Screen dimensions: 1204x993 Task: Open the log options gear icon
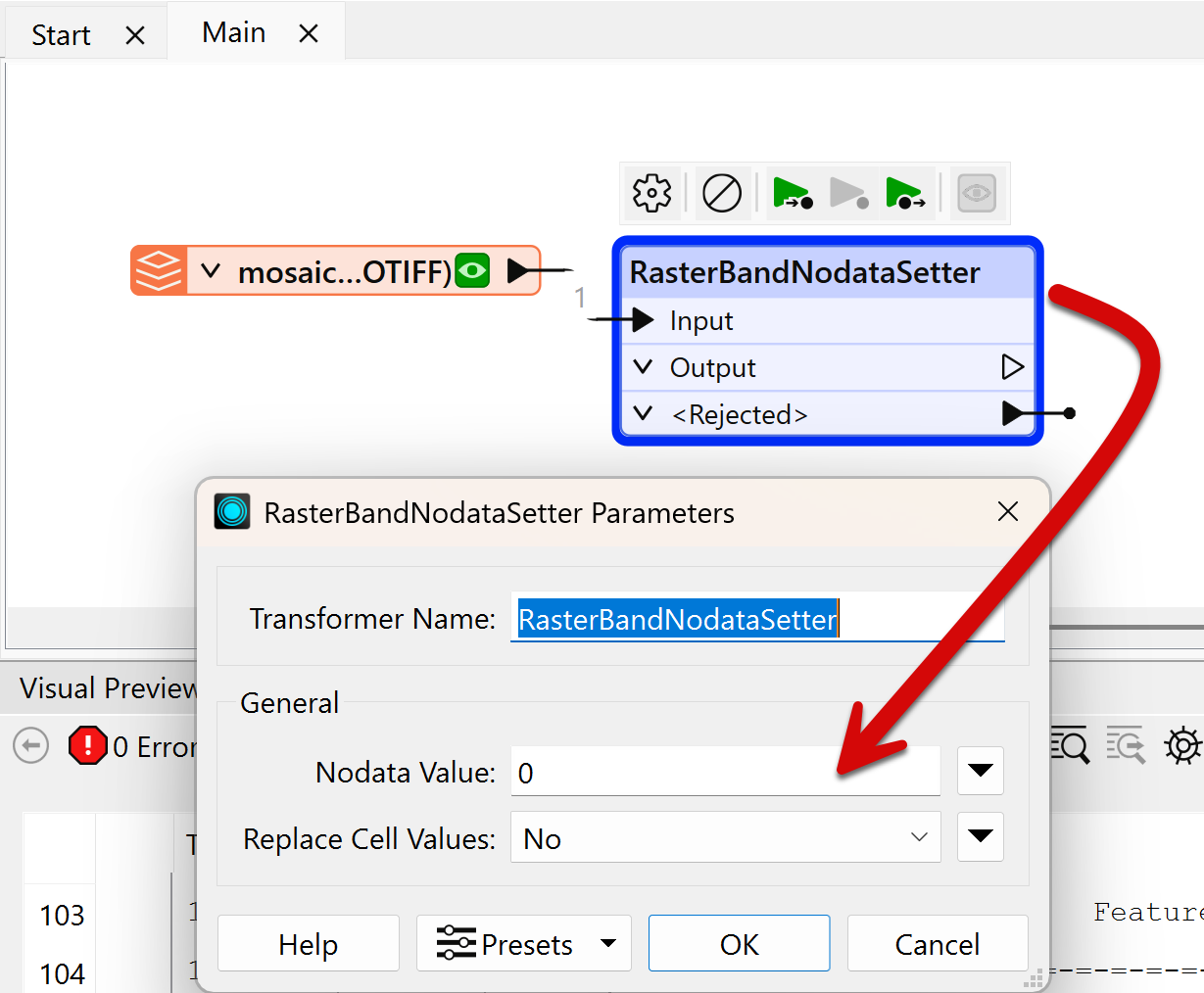click(x=1182, y=746)
